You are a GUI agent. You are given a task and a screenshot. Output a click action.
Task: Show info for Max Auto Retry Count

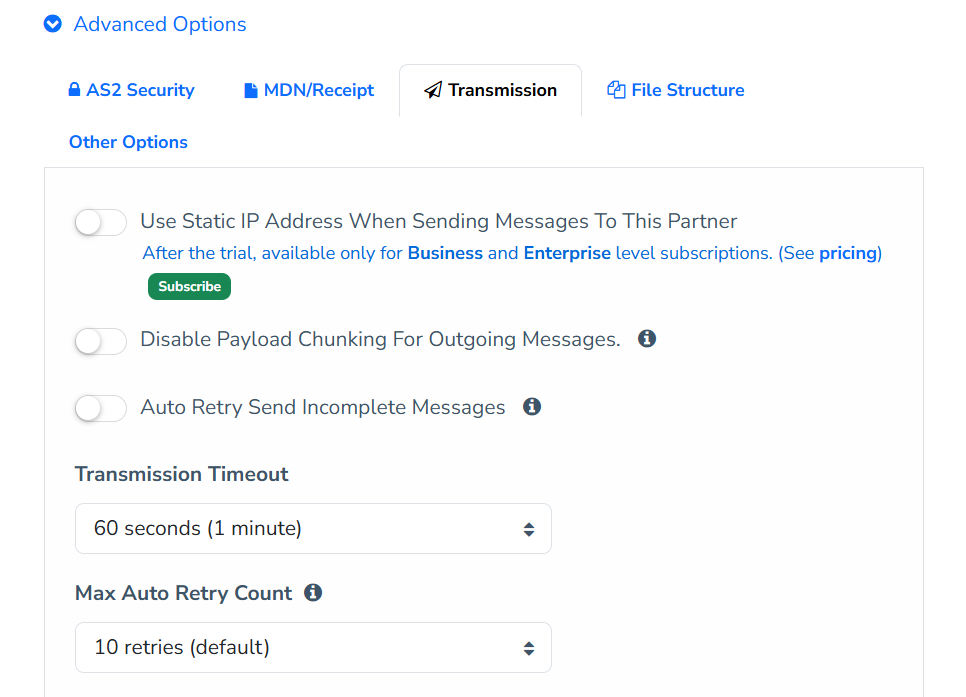[x=313, y=593]
